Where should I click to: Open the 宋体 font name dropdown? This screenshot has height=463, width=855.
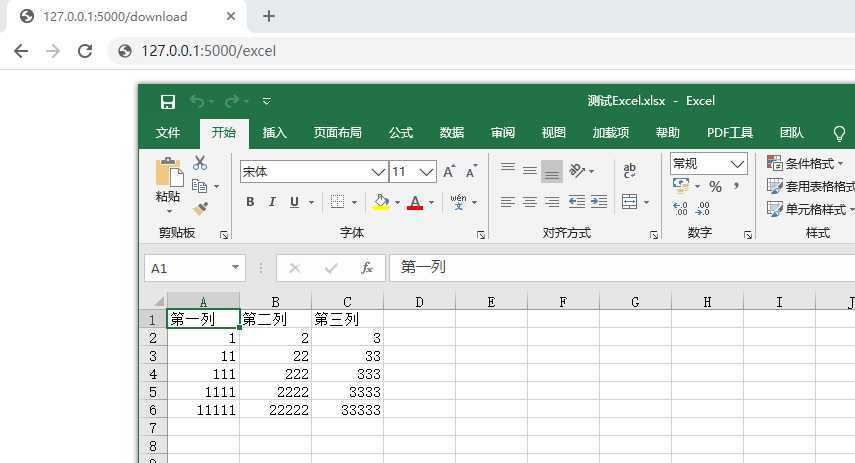378,172
